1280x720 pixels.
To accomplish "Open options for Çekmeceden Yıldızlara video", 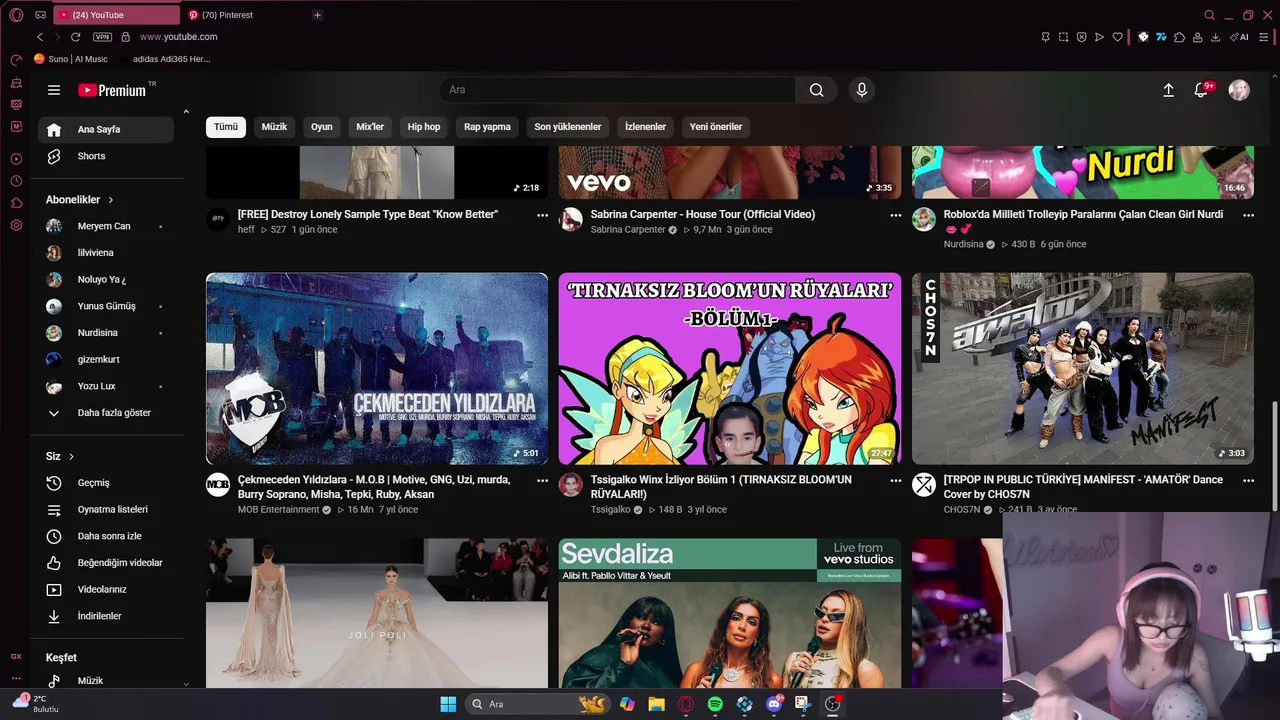I will pos(542,481).
